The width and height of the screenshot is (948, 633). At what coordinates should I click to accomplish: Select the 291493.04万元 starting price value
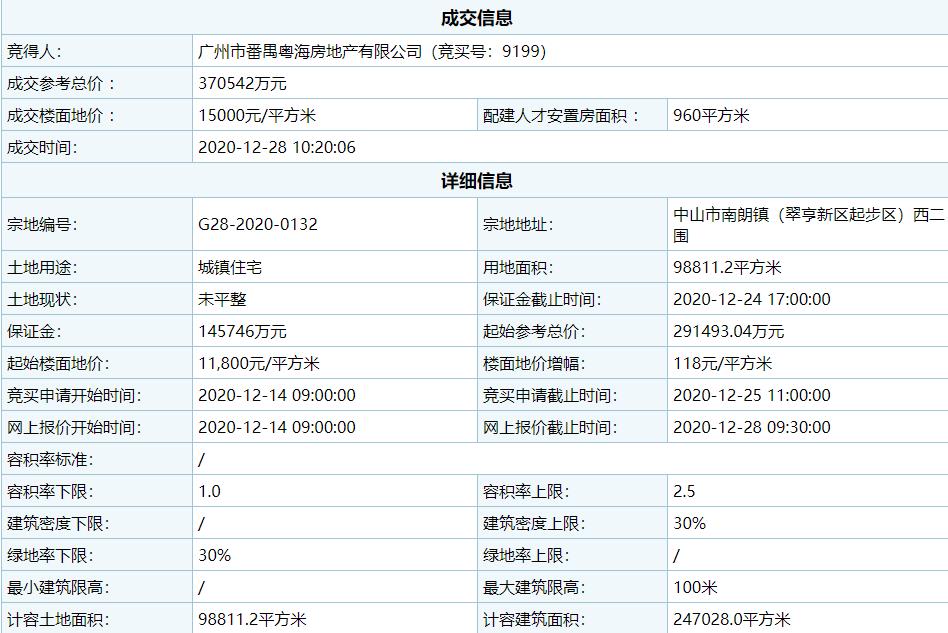729,331
